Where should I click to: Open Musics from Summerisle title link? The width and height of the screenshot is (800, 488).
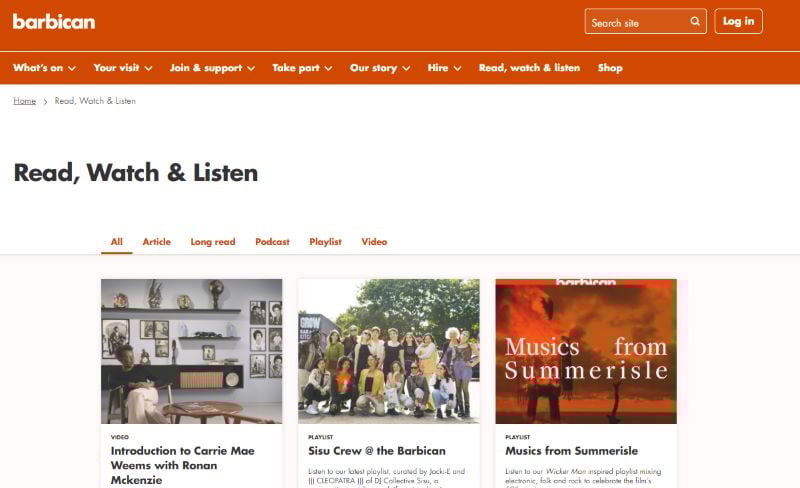point(571,451)
